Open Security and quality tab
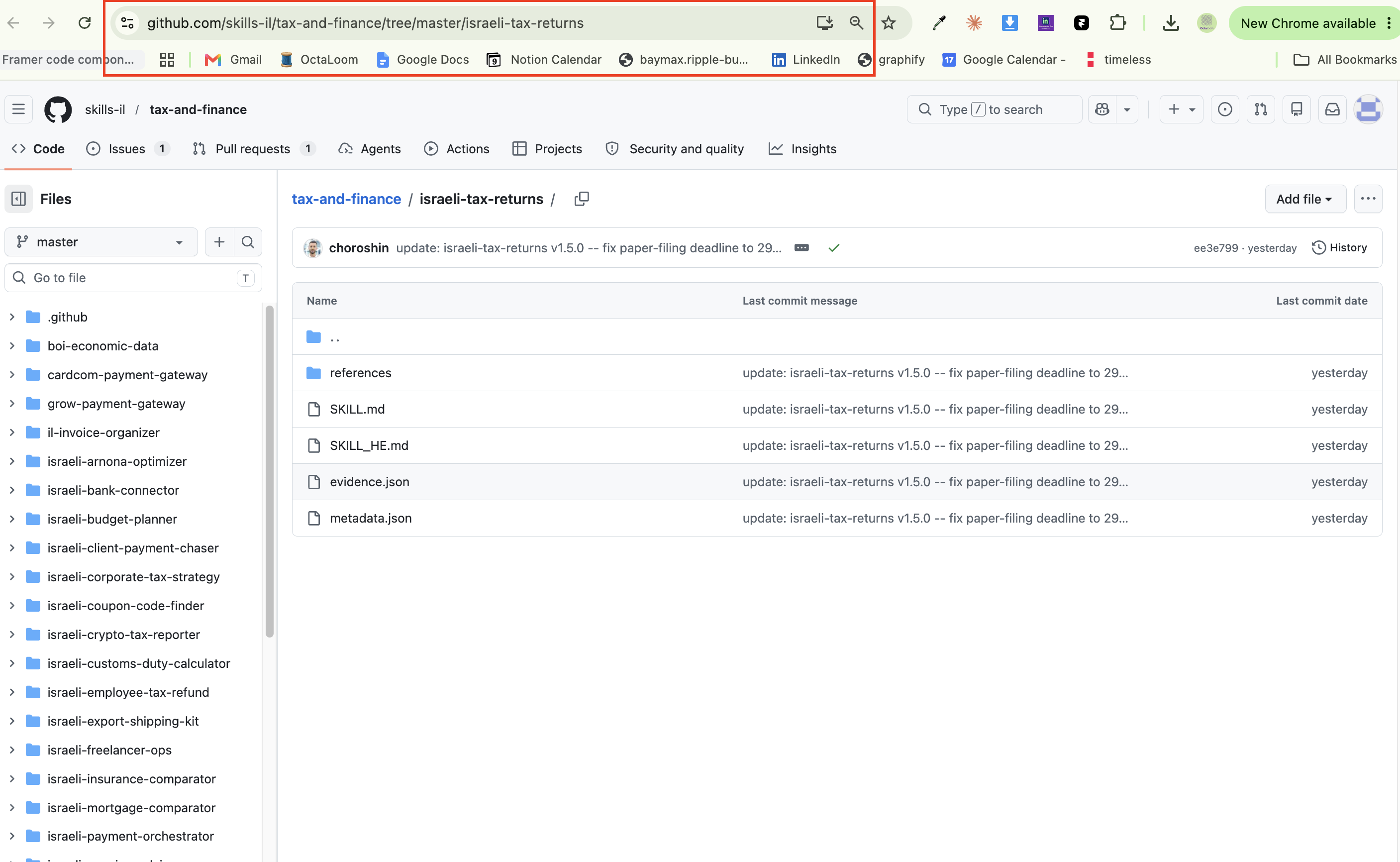The height and width of the screenshot is (862, 1400). [675, 149]
